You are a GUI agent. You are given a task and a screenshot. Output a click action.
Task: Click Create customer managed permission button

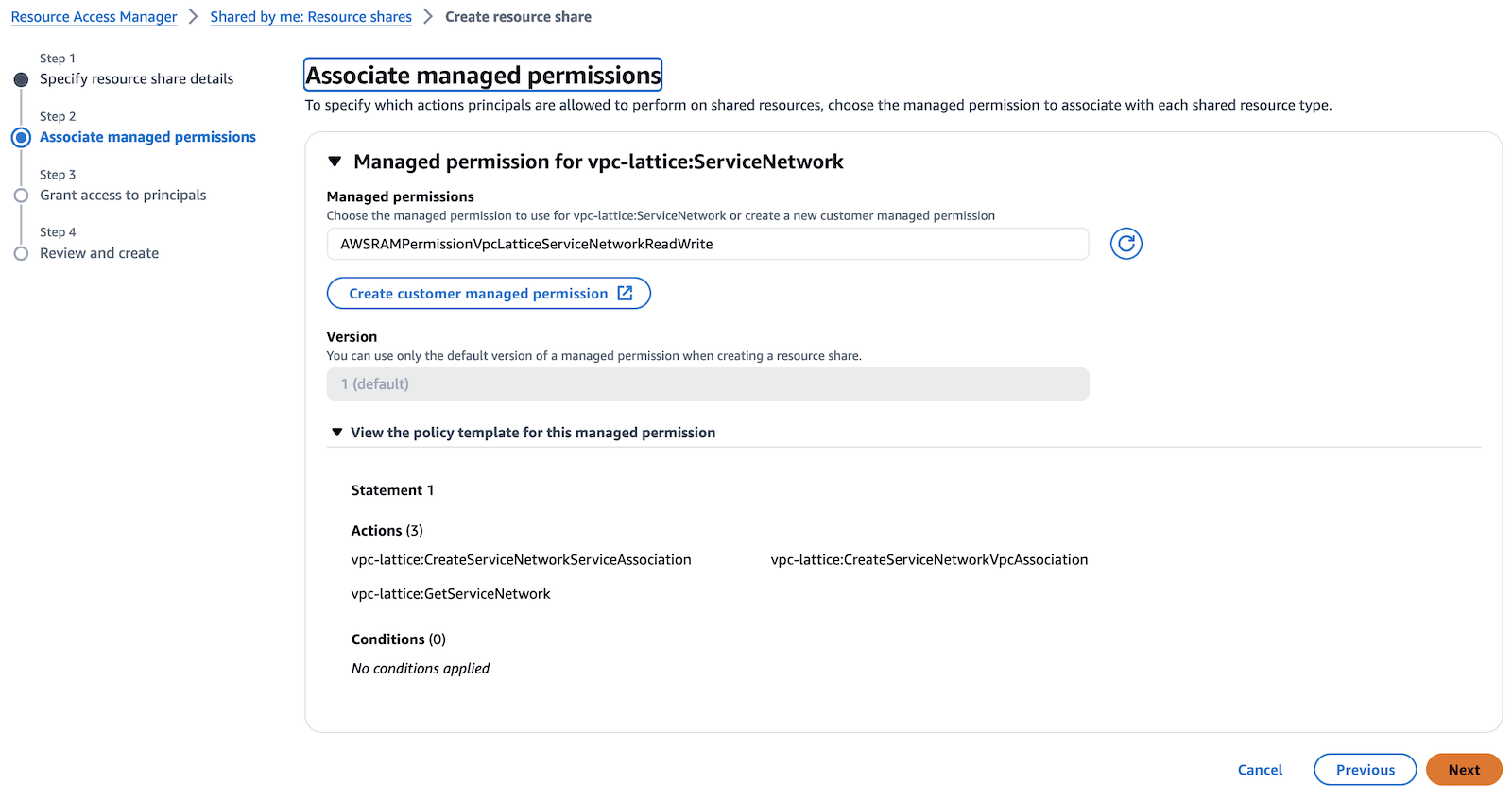tap(488, 294)
